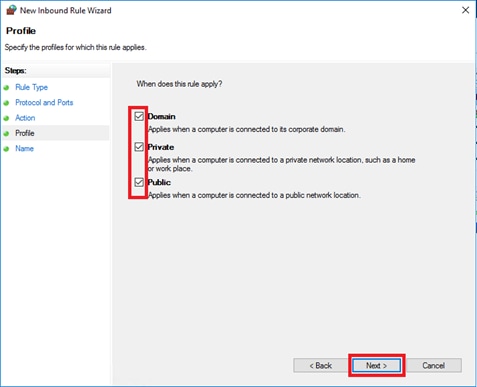The width and height of the screenshot is (477, 387).
Task: Cancel the New Inbound Rule Wizard
Action: tap(433, 366)
